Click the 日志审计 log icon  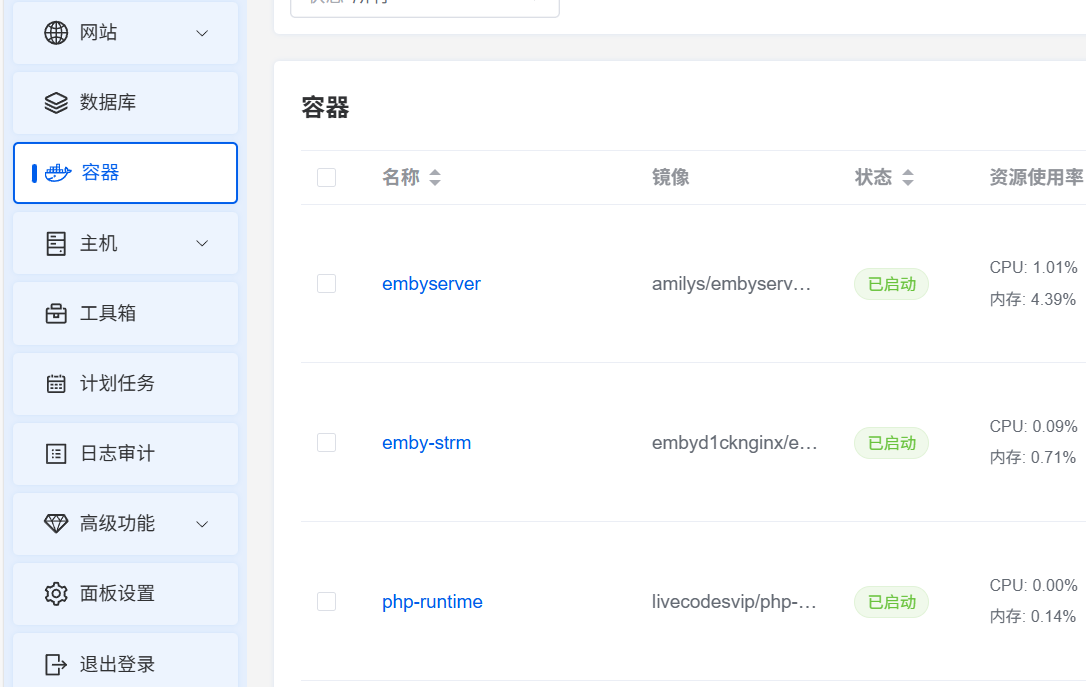[57, 453]
